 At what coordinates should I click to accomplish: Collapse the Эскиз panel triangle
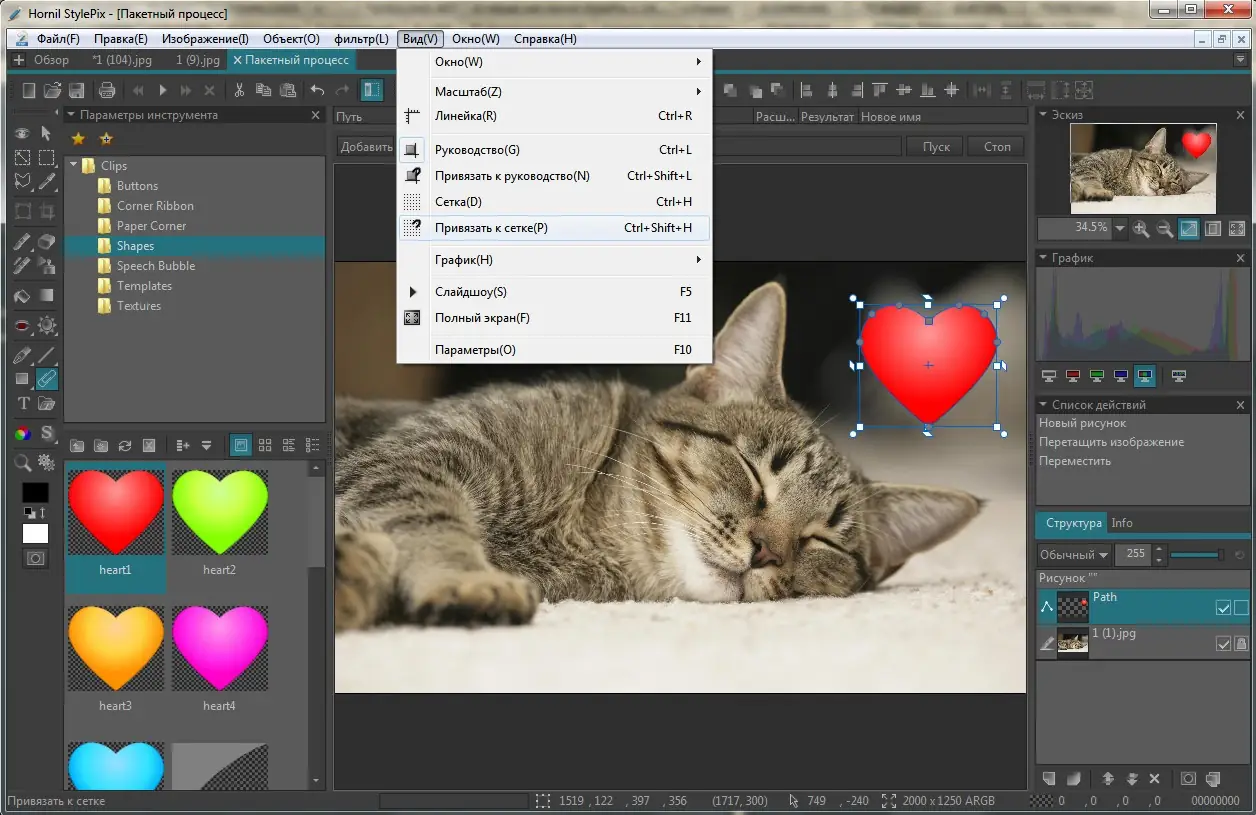pos(1042,115)
